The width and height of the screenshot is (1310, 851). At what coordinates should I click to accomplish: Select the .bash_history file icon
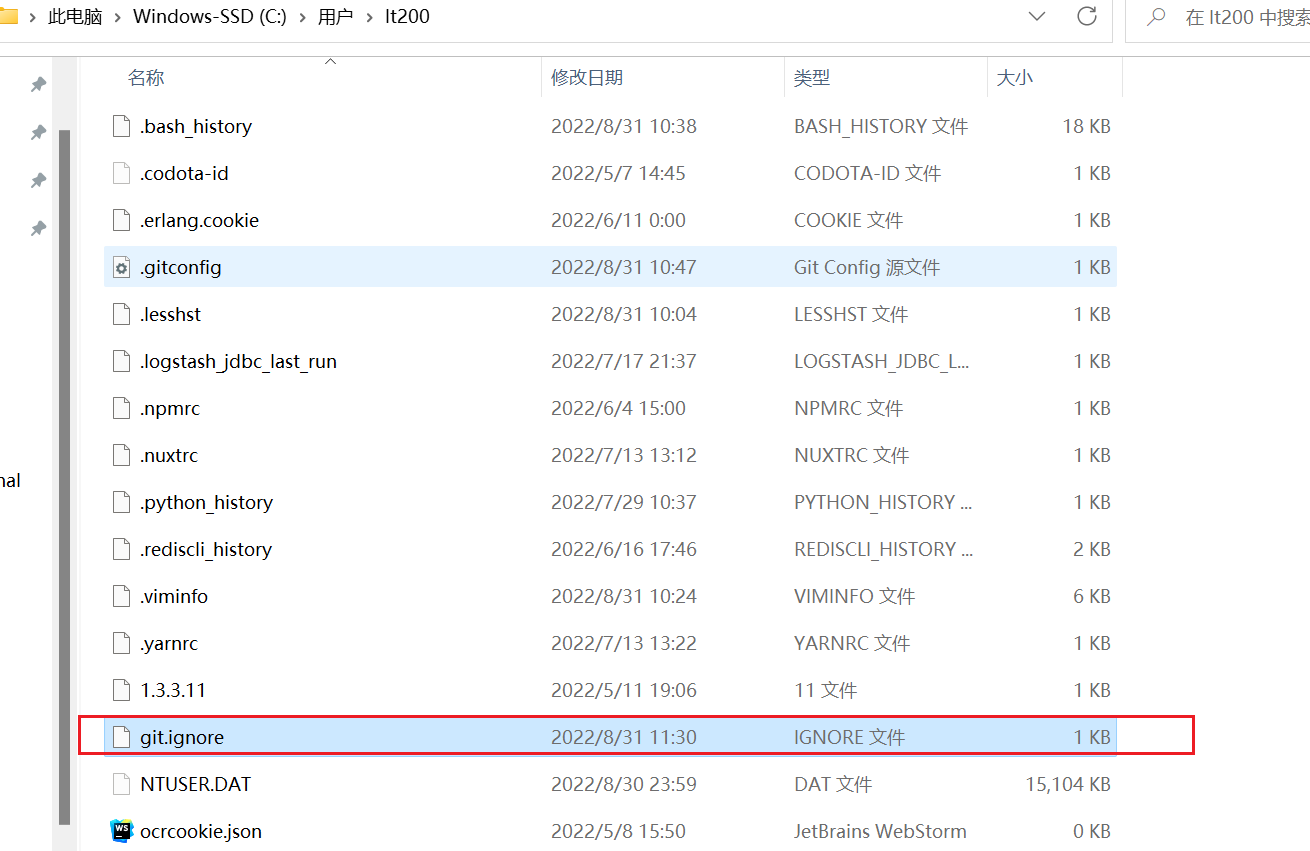[x=121, y=126]
